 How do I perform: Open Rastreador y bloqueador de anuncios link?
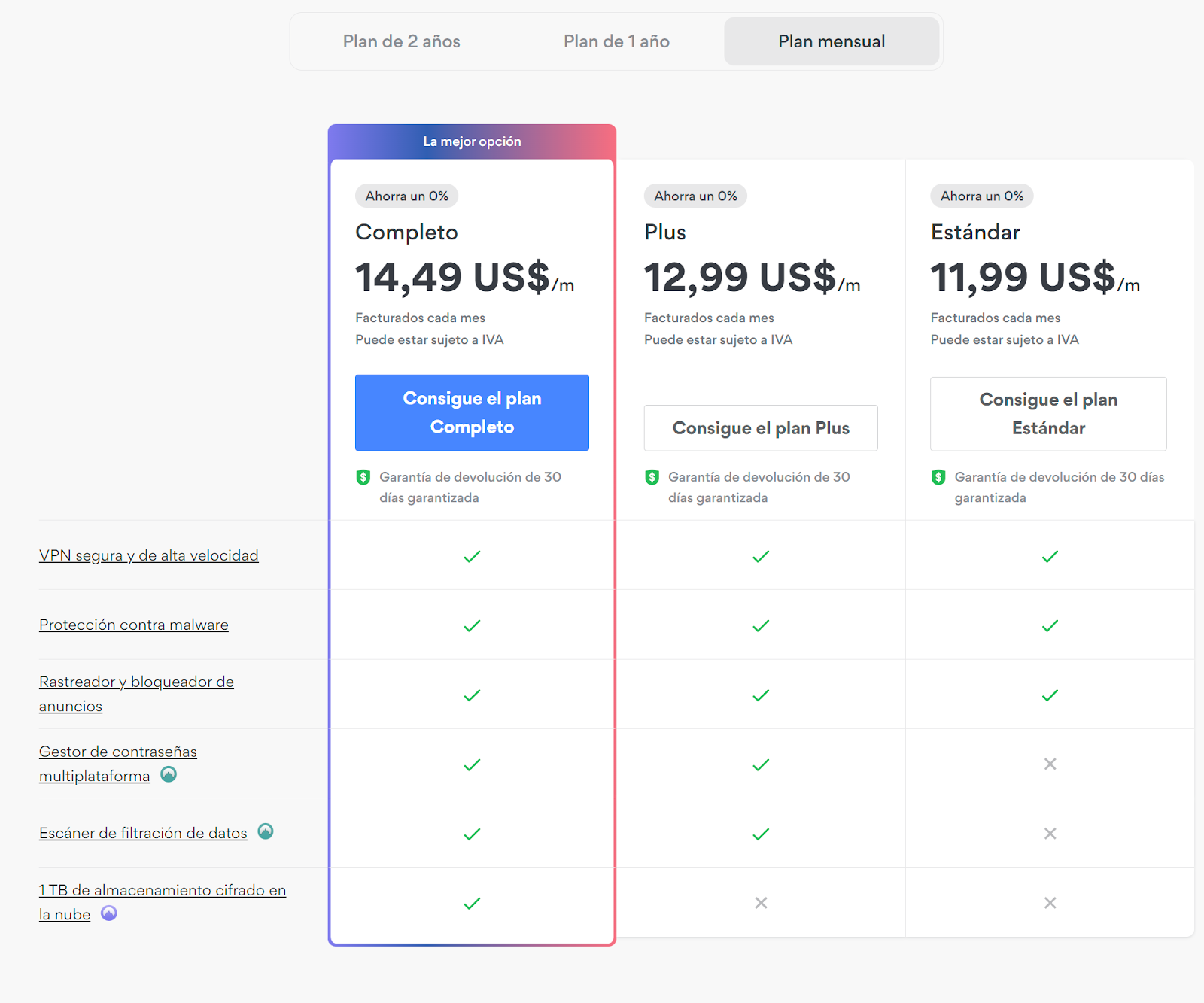tap(136, 694)
